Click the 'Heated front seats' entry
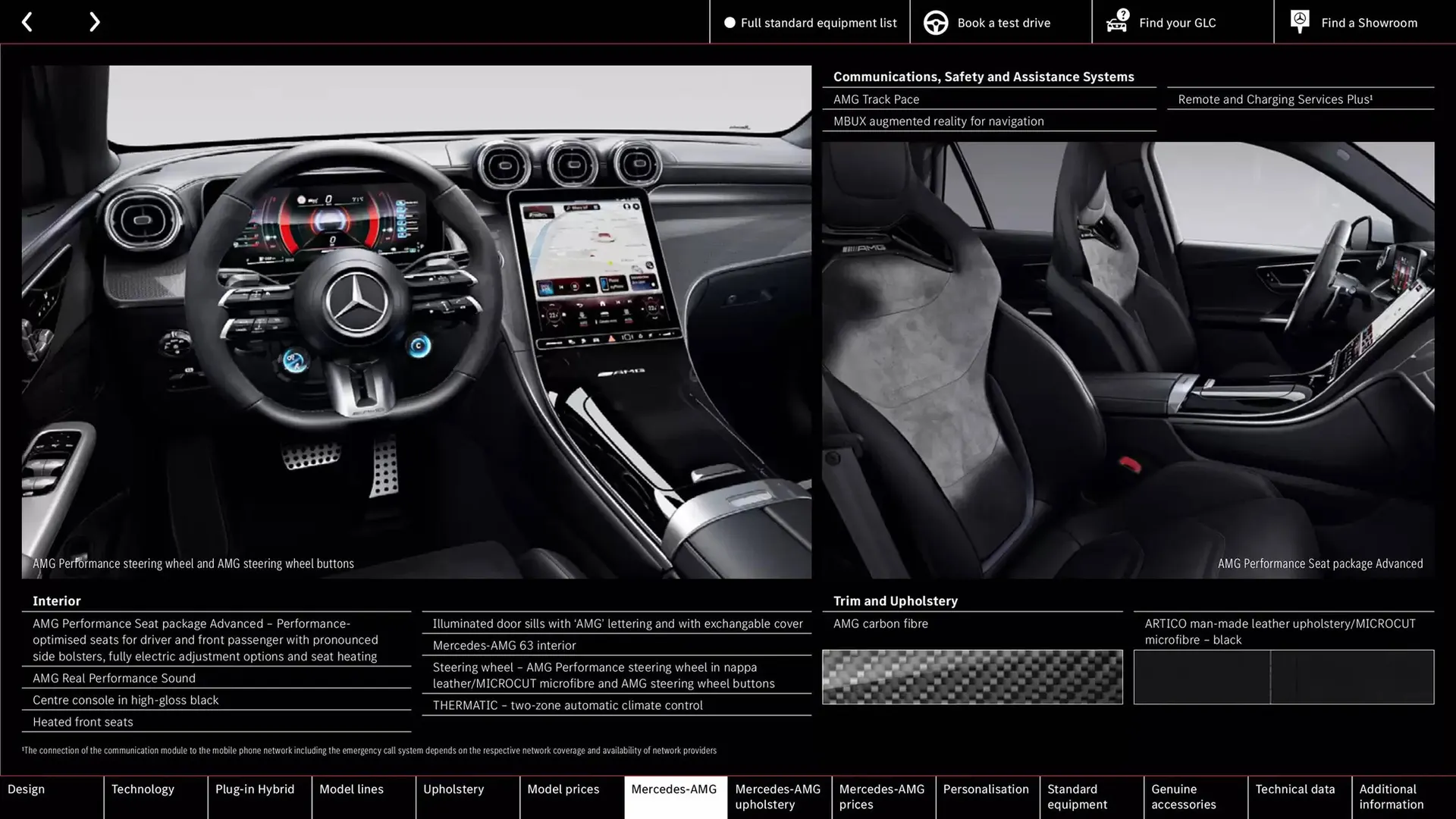Viewport: 1456px width, 819px height. [x=83, y=722]
